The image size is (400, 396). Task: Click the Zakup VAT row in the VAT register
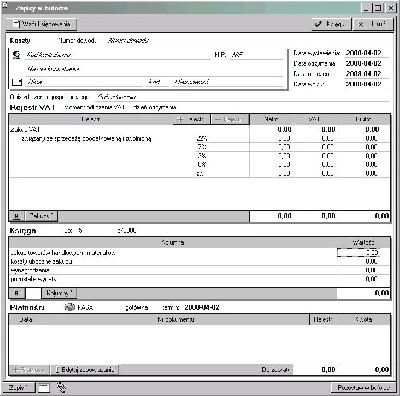coord(199,129)
